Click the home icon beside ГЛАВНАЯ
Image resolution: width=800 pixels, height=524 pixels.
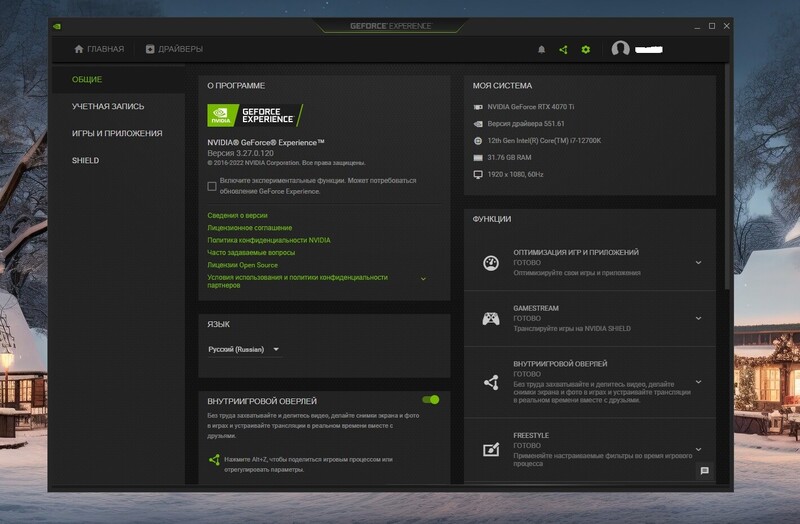pos(79,49)
